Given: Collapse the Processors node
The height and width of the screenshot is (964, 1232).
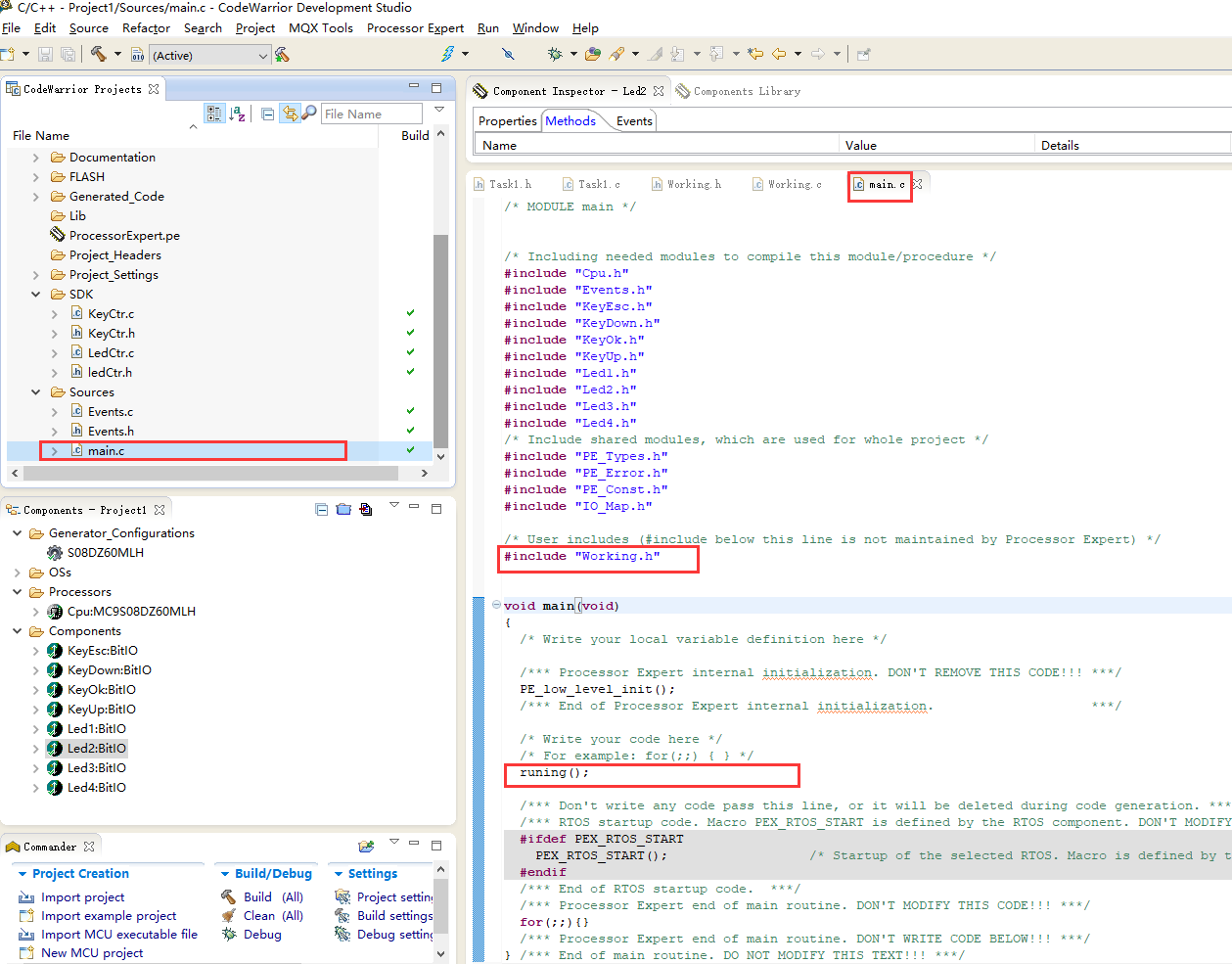Looking at the screenshot, I should point(17,592).
